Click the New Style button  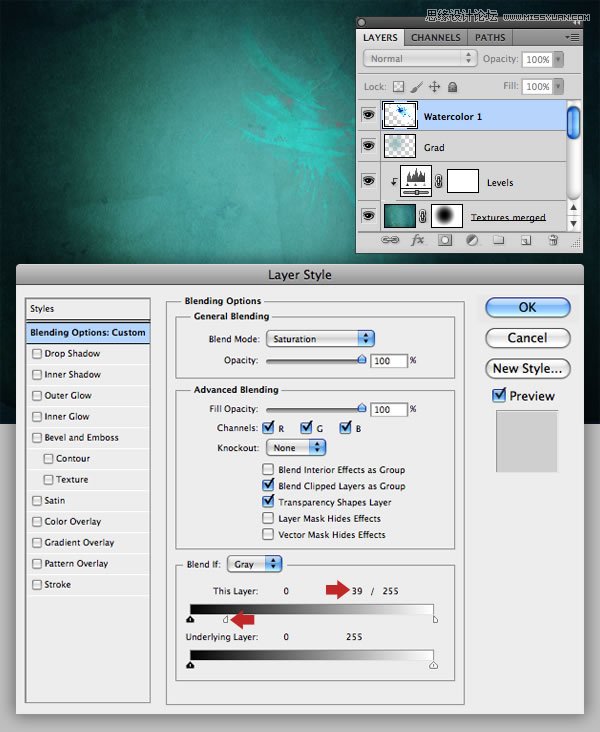coord(527,368)
